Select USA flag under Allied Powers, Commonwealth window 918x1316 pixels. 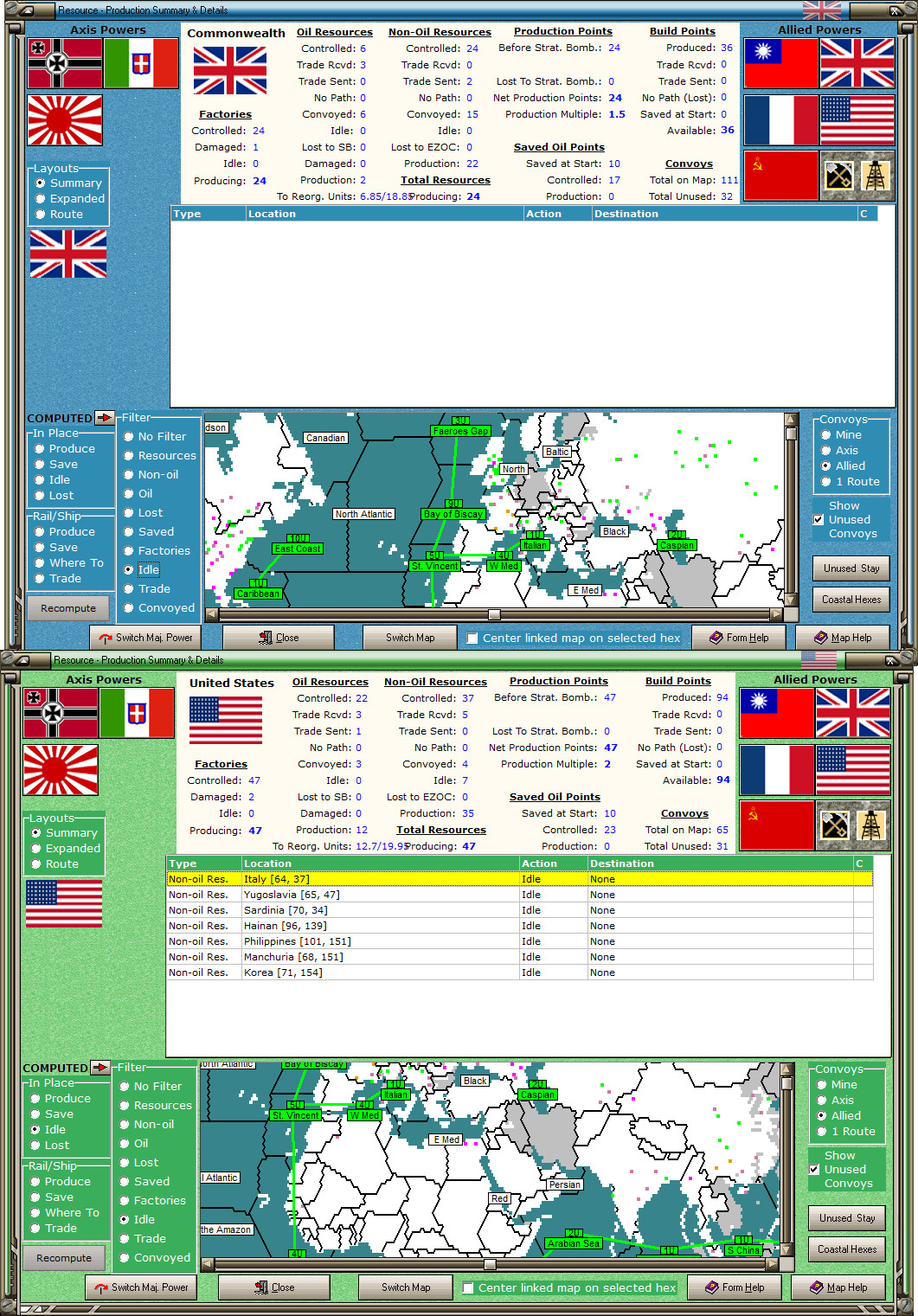[x=857, y=120]
